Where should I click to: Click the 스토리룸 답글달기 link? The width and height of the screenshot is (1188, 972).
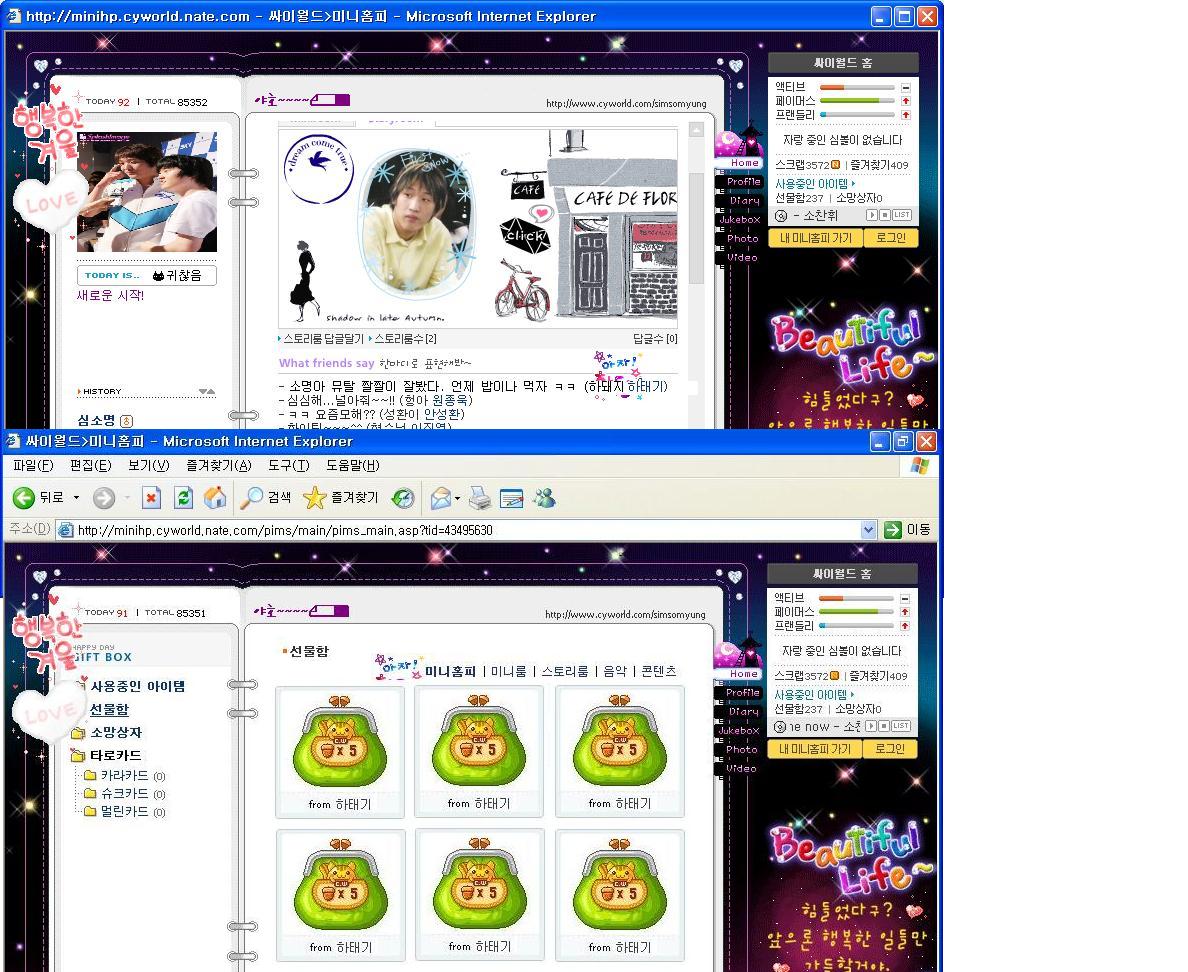323,339
